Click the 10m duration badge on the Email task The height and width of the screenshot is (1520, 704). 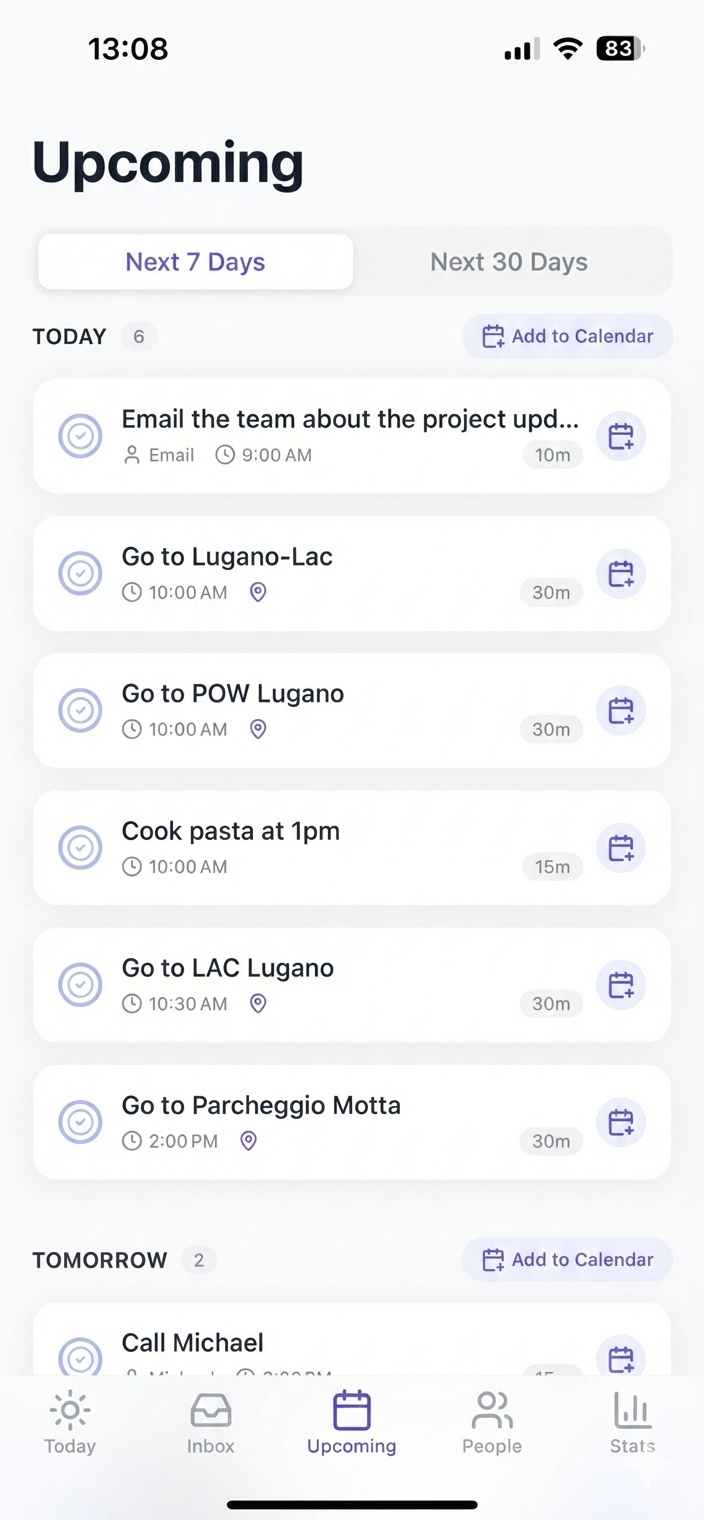pos(552,455)
